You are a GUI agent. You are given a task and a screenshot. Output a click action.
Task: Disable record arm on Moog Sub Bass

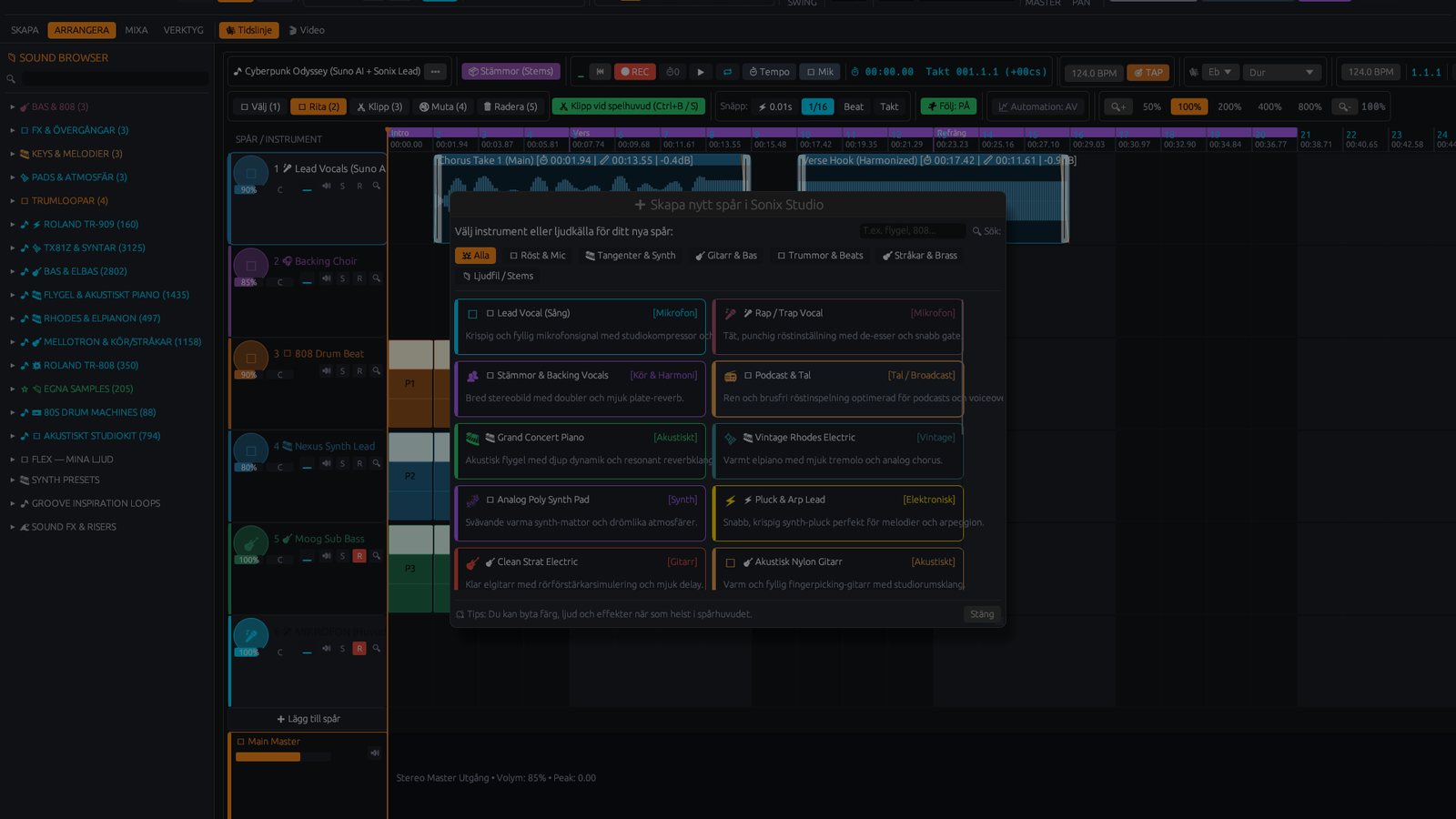pyautogui.click(x=359, y=556)
